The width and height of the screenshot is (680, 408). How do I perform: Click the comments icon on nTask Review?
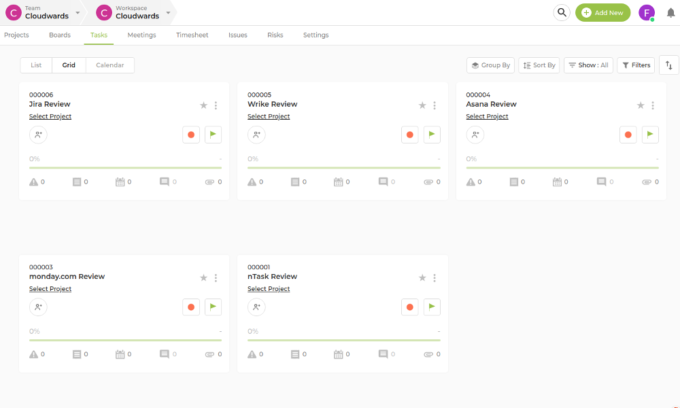[383, 354]
